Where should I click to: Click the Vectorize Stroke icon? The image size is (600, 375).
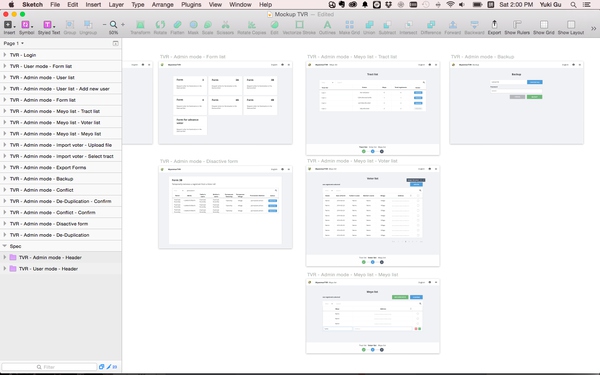pyautogui.click(x=299, y=25)
